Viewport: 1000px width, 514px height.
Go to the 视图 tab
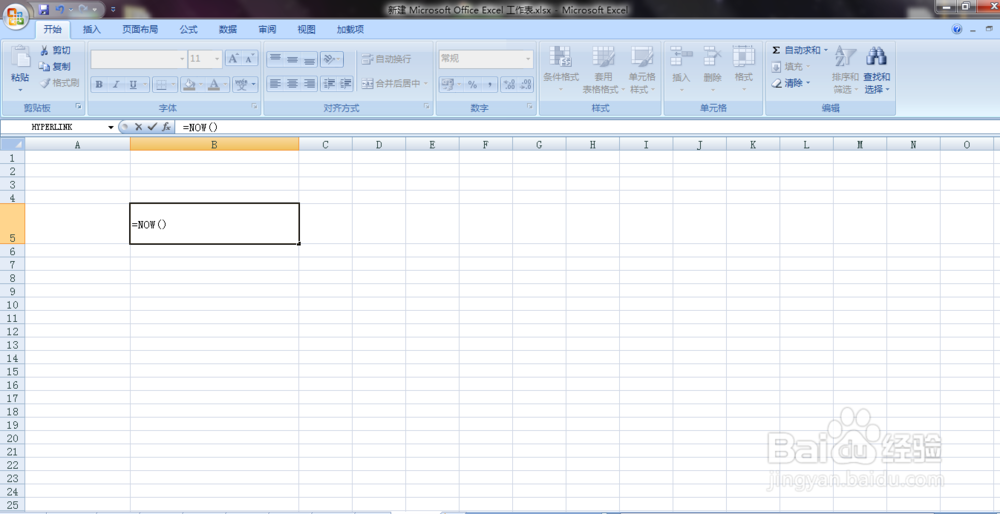coord(307,29)
